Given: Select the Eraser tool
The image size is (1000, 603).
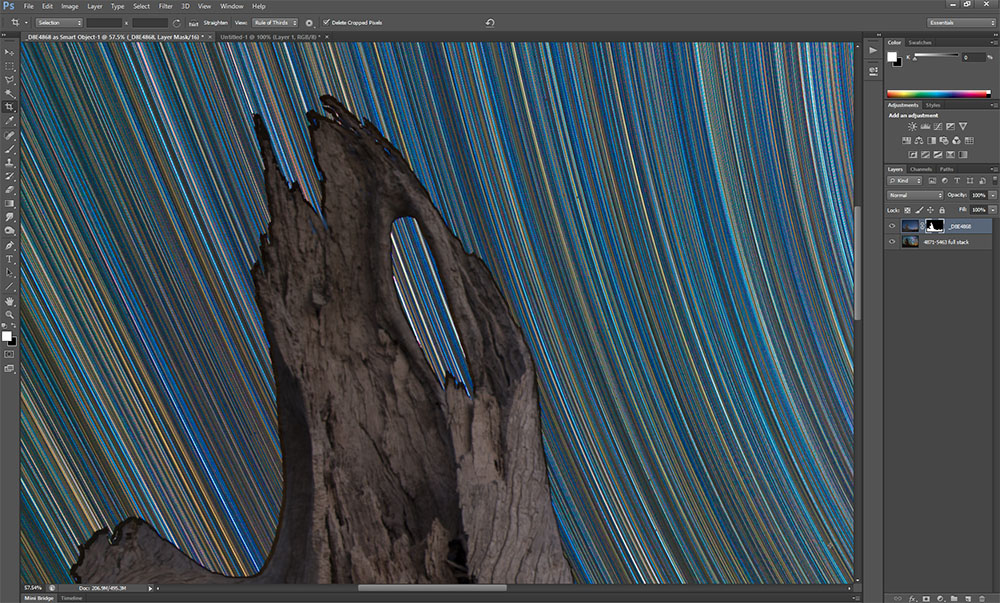Looking at the screenshot, I should [x=9, y=190].
